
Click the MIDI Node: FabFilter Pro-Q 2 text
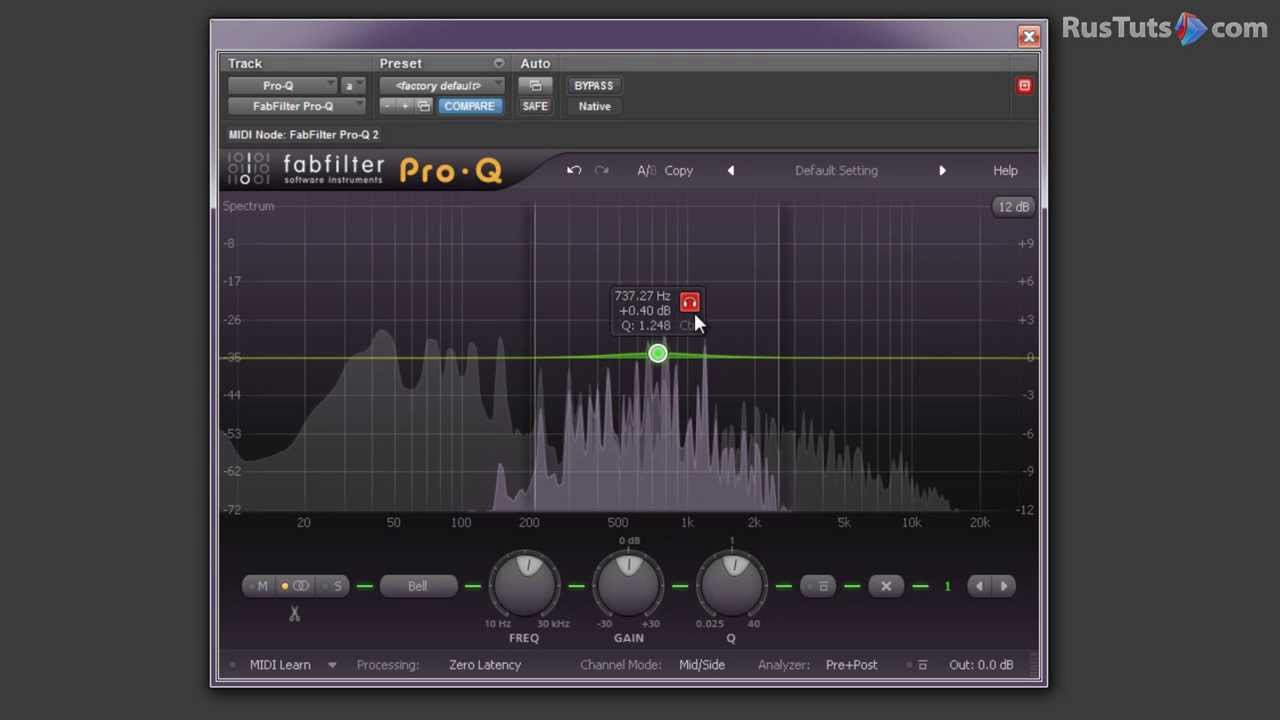tap(303, 135)
